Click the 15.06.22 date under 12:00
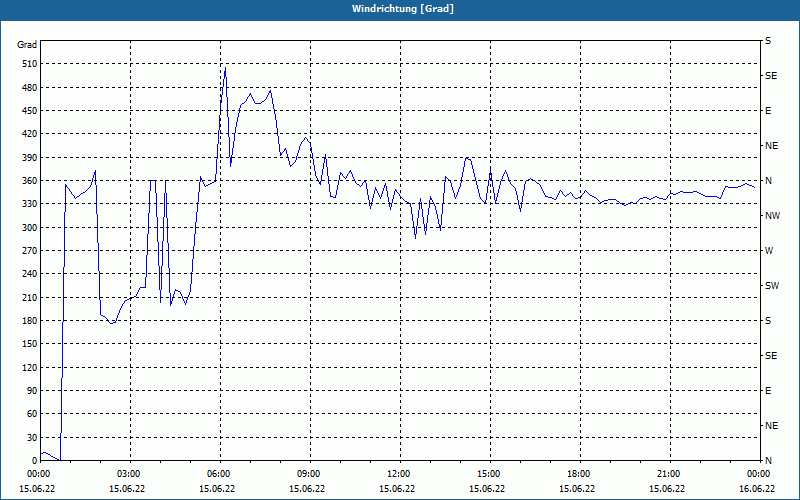The width and height of the screenshot is (800, 500). point(397,489)
